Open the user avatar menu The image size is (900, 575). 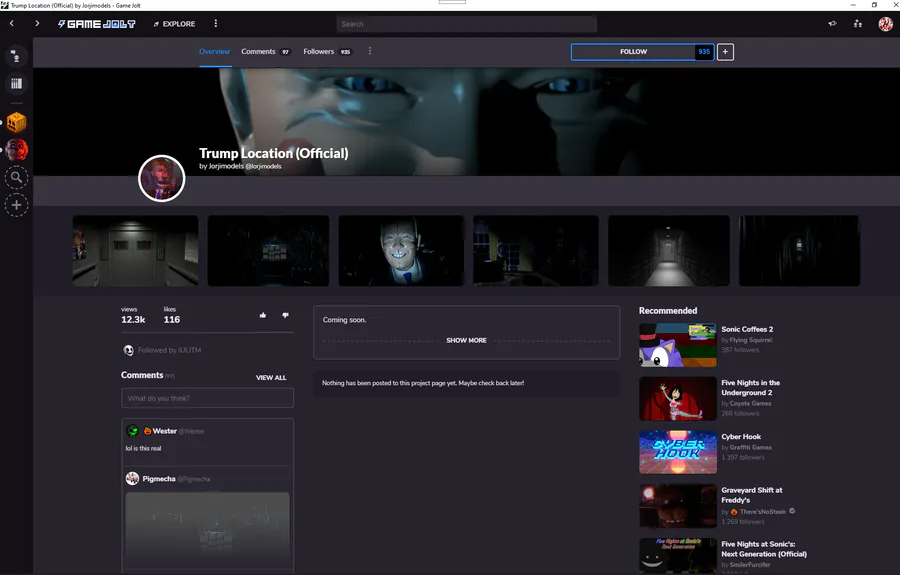(x=886, y=24)
